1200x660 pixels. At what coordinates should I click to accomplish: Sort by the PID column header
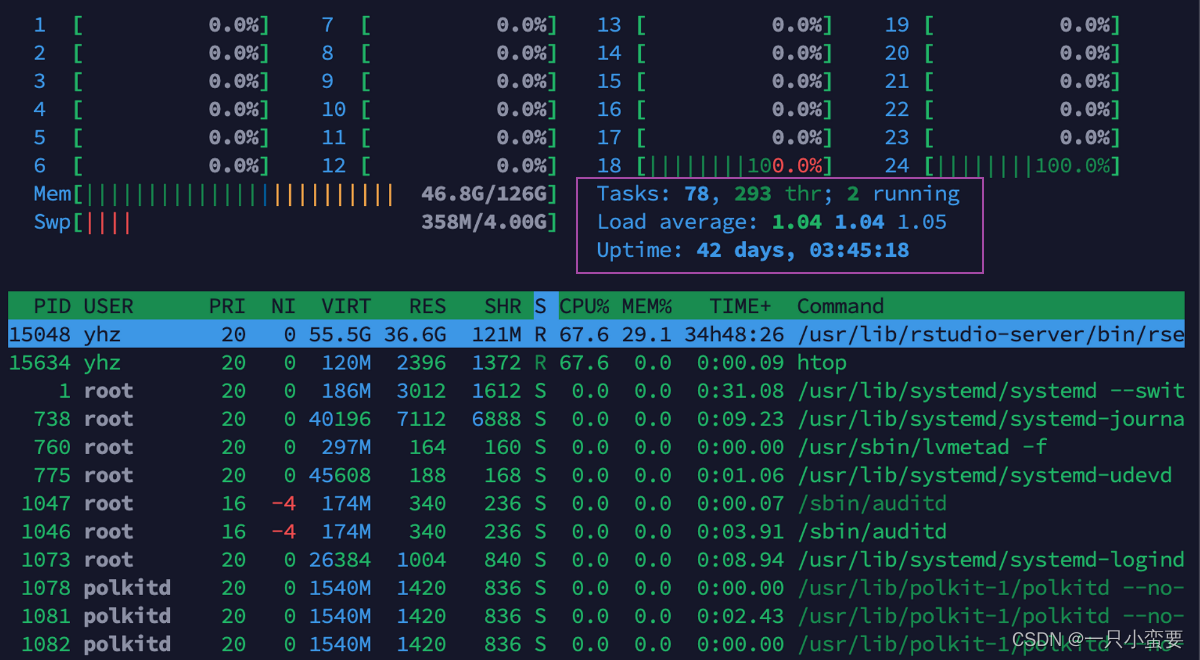[x=53, y=306]
